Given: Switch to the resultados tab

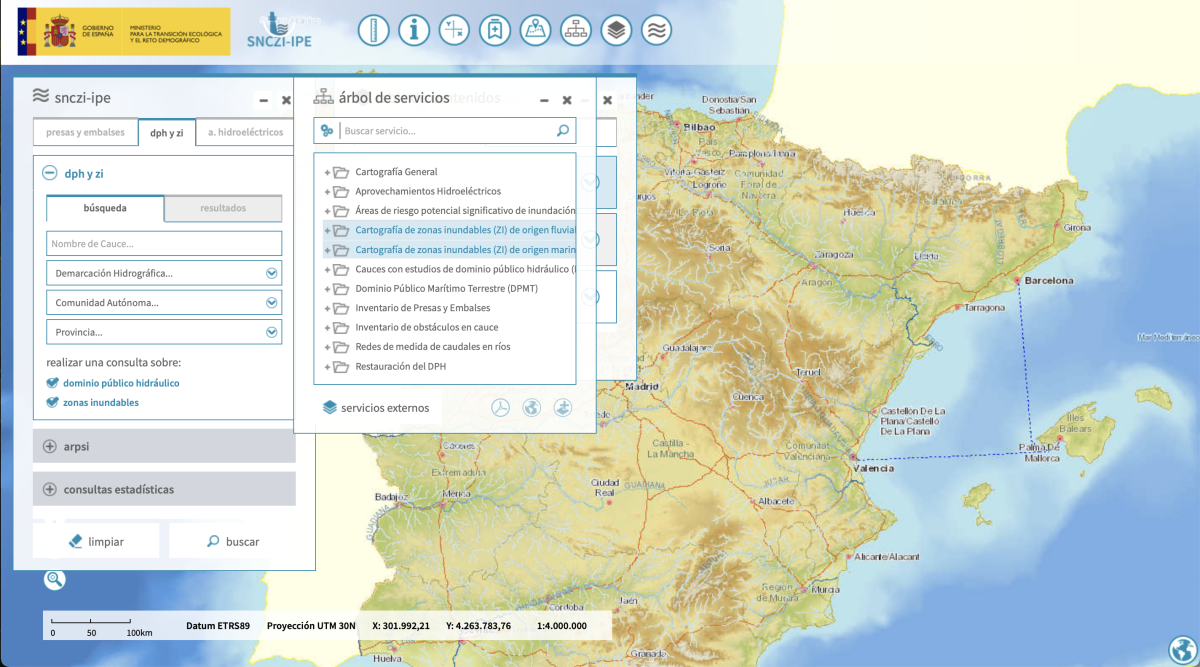Looking at the screenshot, I should point(223,208).
